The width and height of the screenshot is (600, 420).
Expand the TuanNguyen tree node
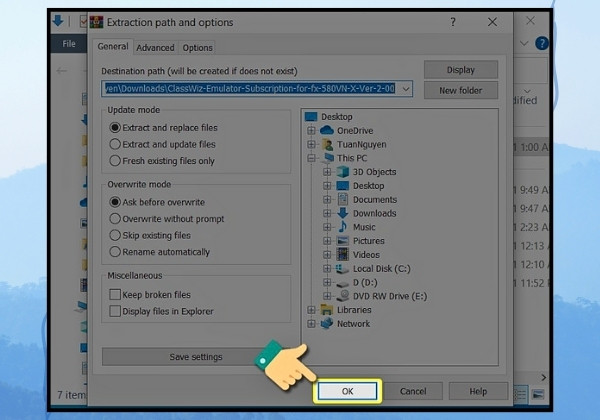311,144
